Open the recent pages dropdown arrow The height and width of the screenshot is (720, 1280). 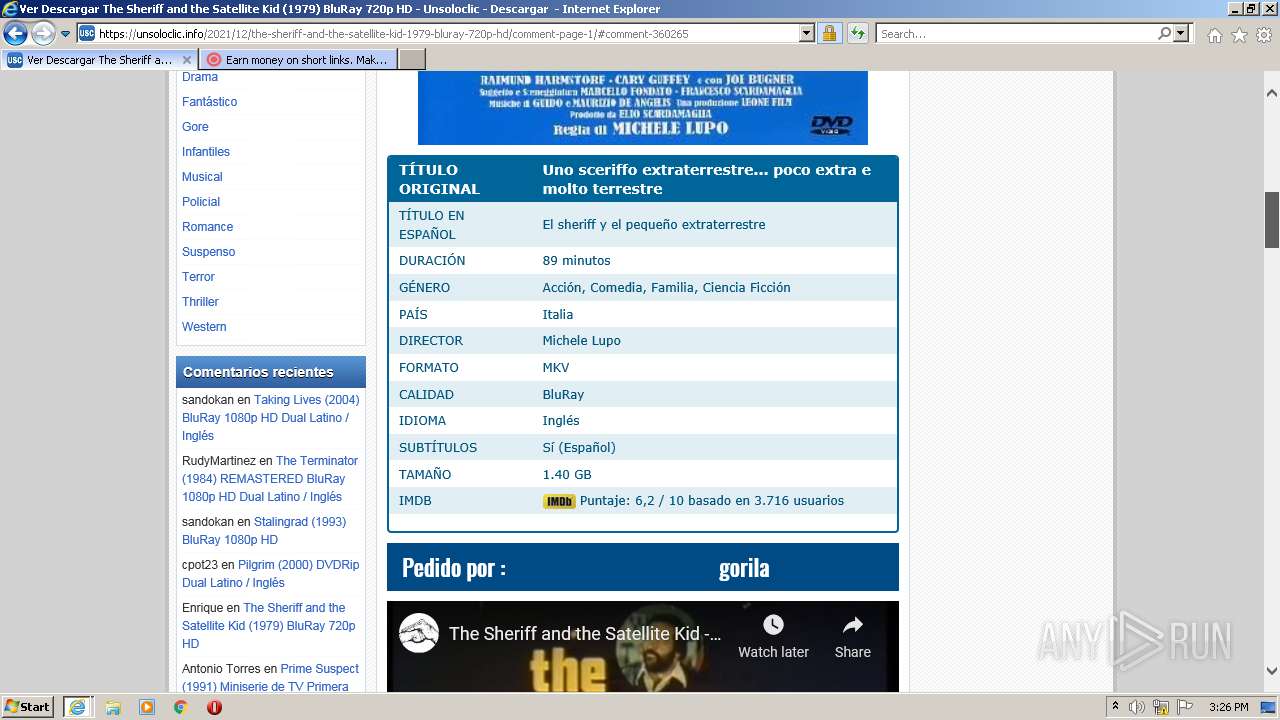(x=65, y=34)
